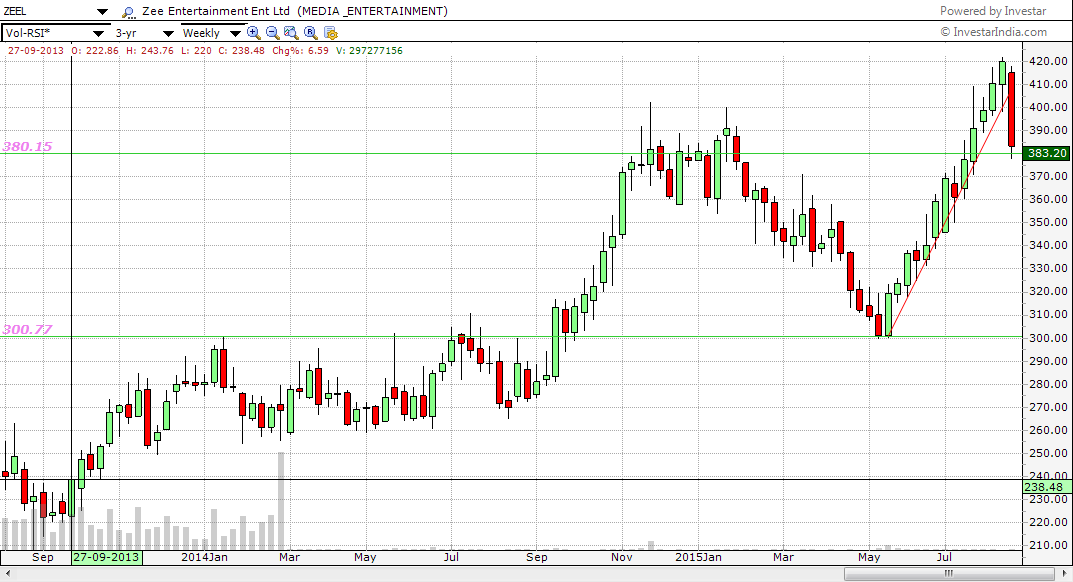Click the L: 220 low value
Viewport: 1073px width, 582px height.
pos(196,51)
